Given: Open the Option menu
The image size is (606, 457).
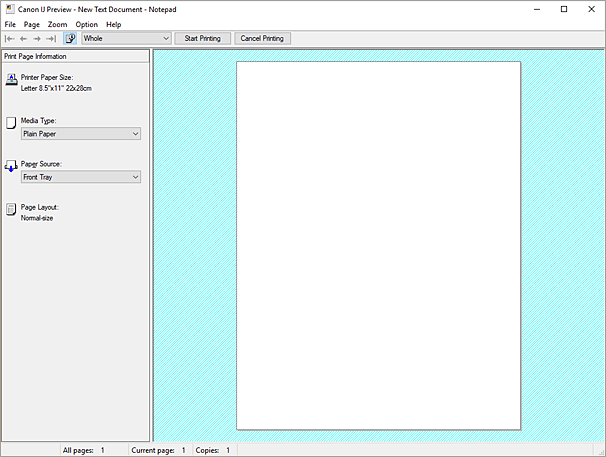Looking at the screenshot, I should (87, 24).
